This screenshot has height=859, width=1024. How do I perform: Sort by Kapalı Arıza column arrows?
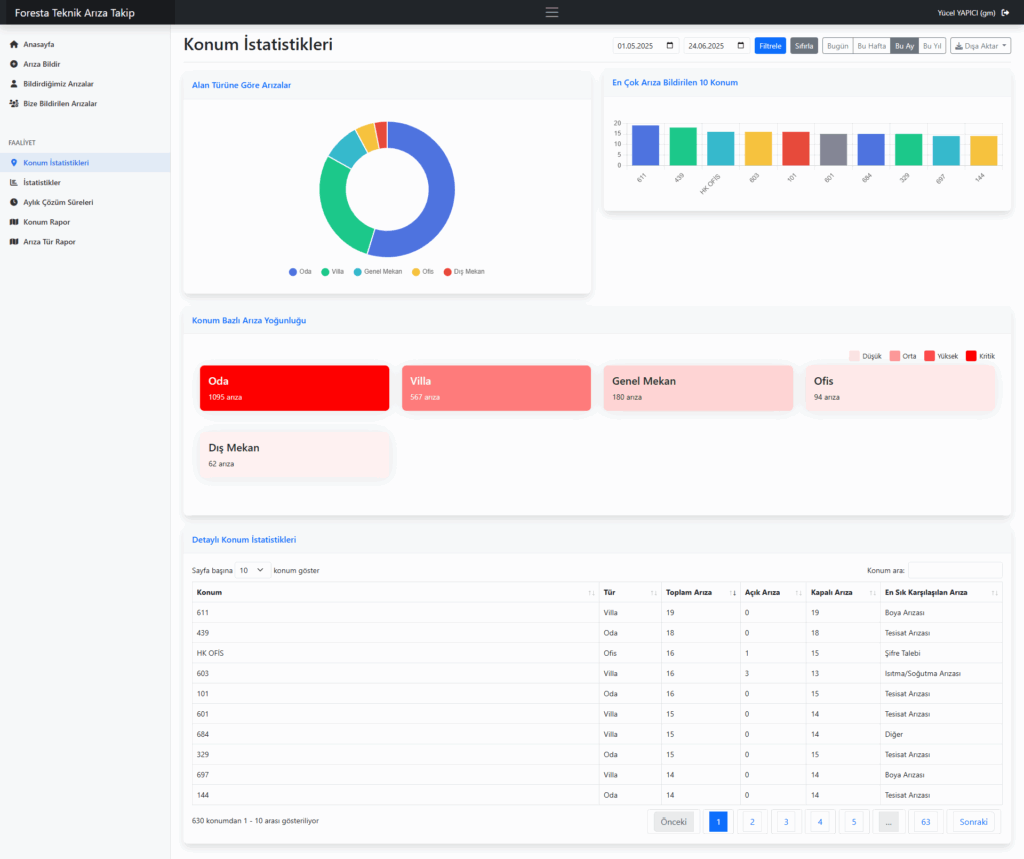point(872,592)
